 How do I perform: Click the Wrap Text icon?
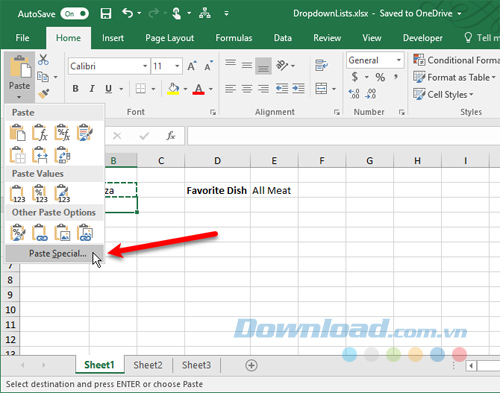[321, 65]
